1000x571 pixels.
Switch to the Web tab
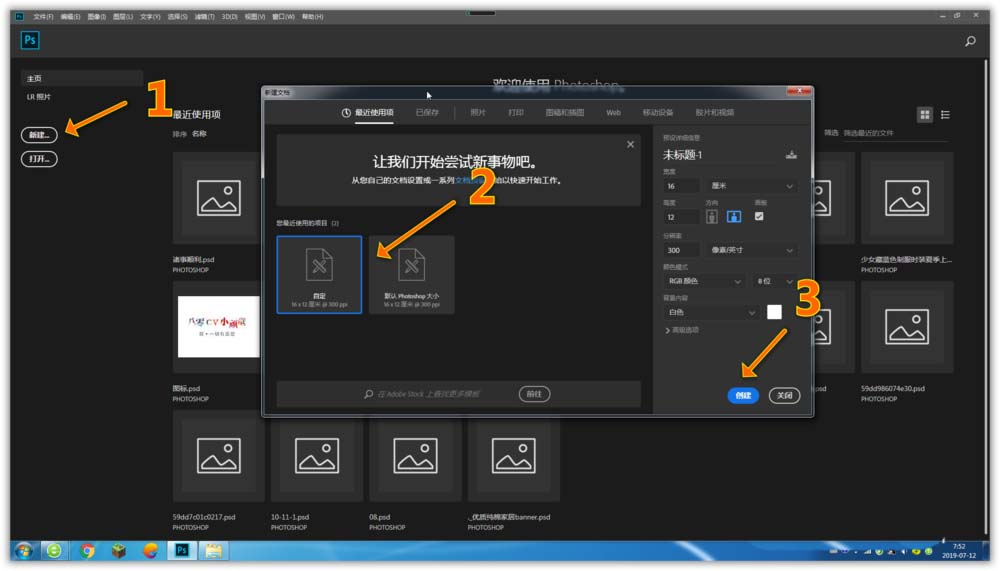click(x=613, y=113)
